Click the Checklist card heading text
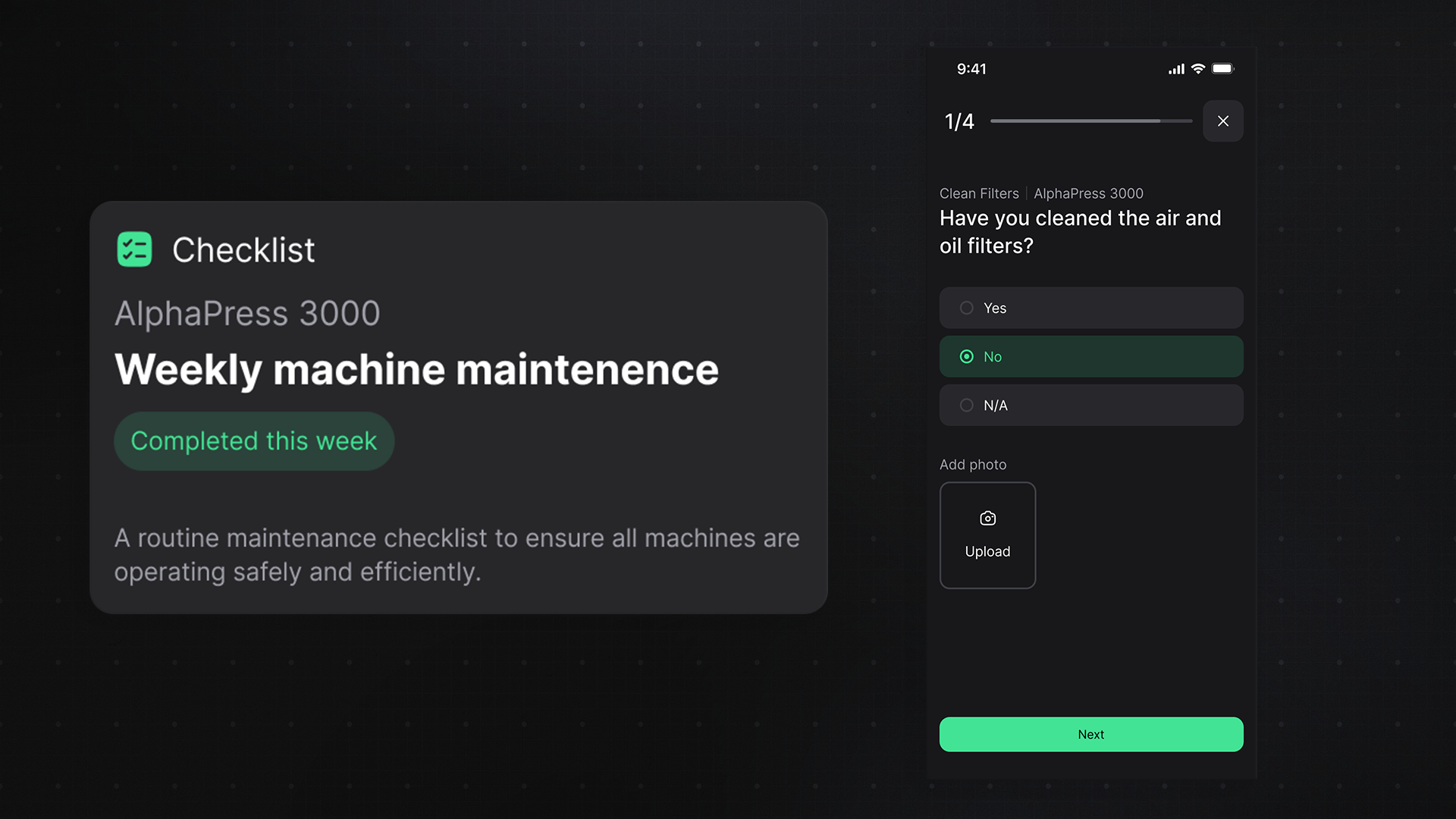The height and width of the screenshot is (819, 1456). point(243,250)
